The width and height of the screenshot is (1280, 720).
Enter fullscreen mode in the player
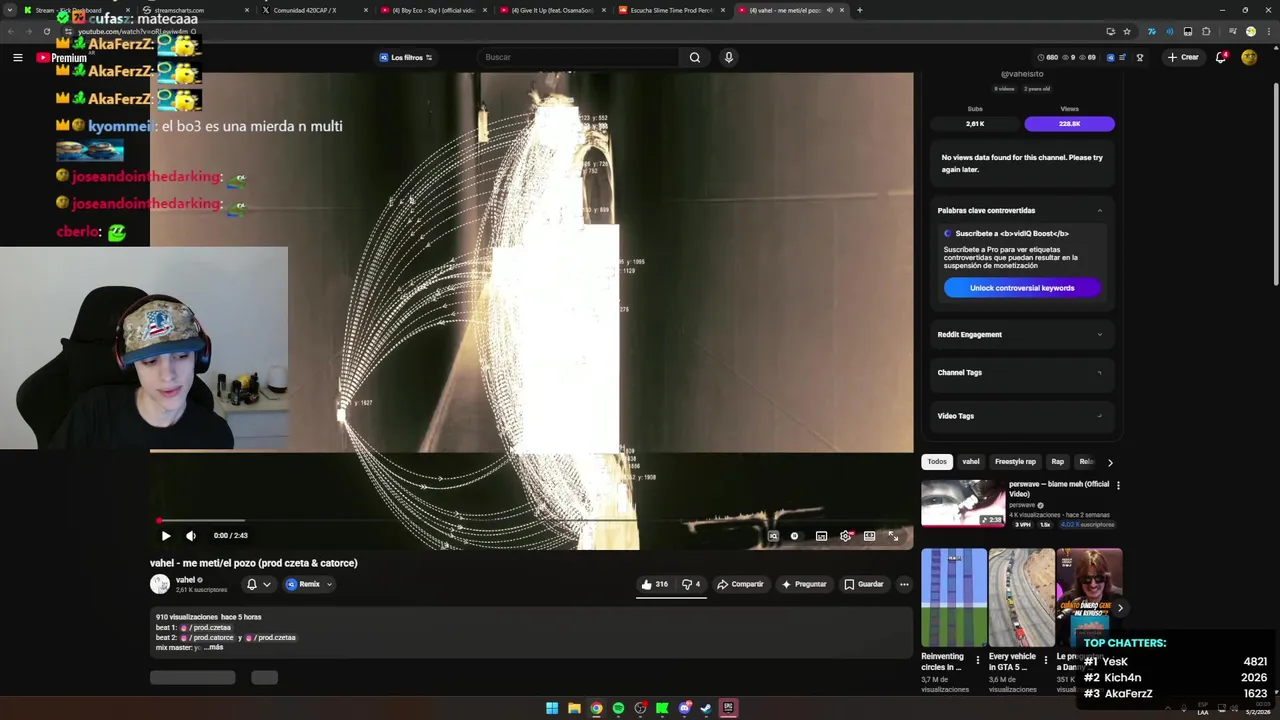[x=893, y=536]
